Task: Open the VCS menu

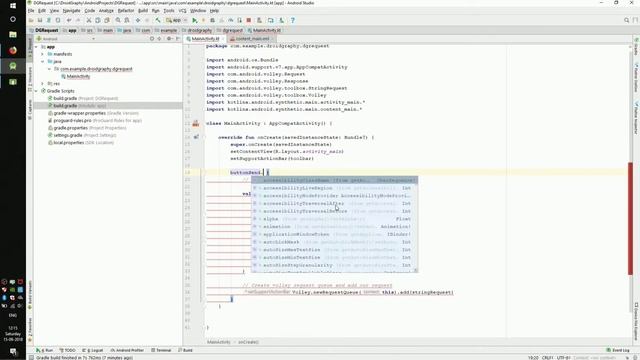Action: tap(182, 11)
